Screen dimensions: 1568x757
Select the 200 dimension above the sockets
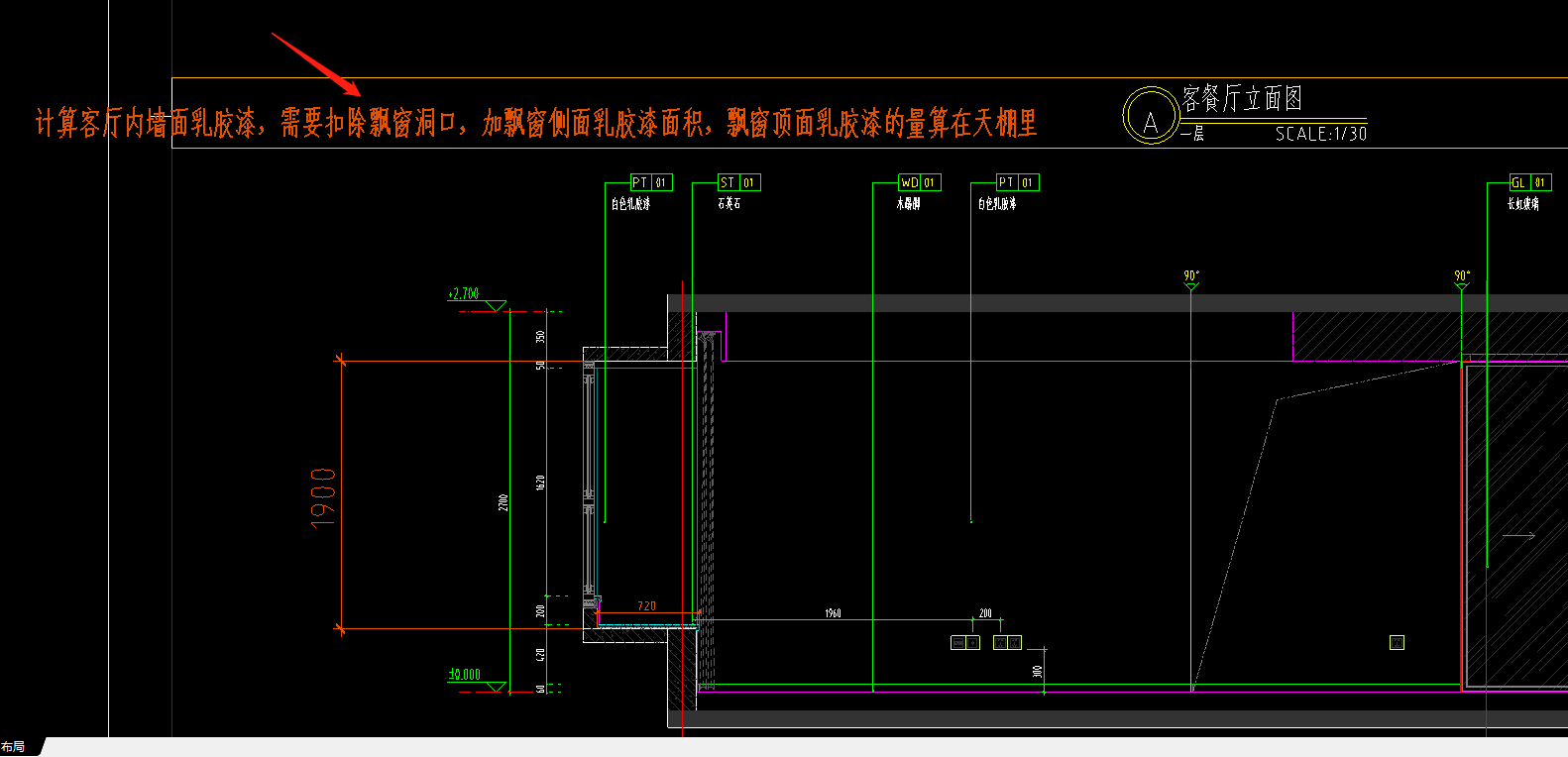pos(985,613)
